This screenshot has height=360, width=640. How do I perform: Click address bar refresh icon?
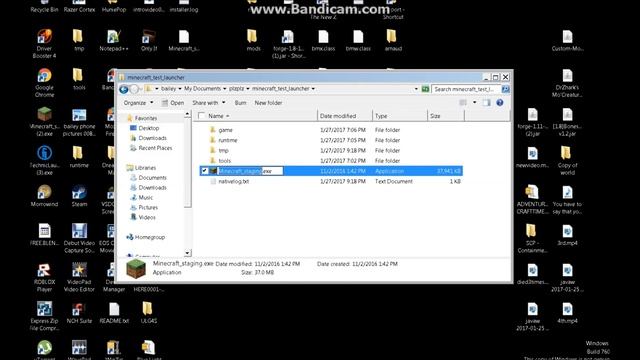tap(425, 89)
